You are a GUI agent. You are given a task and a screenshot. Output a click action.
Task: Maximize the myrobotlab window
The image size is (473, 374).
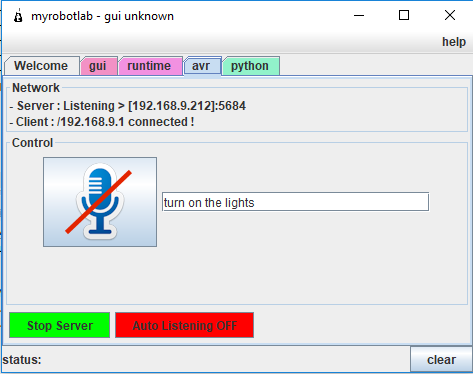click(x=404, y=15)
